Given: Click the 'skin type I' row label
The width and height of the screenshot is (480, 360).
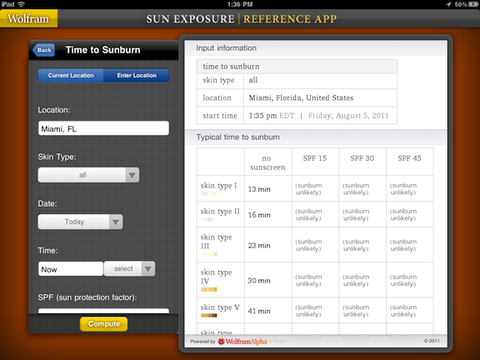Looking at the screenshot, I should pos(219,185).
